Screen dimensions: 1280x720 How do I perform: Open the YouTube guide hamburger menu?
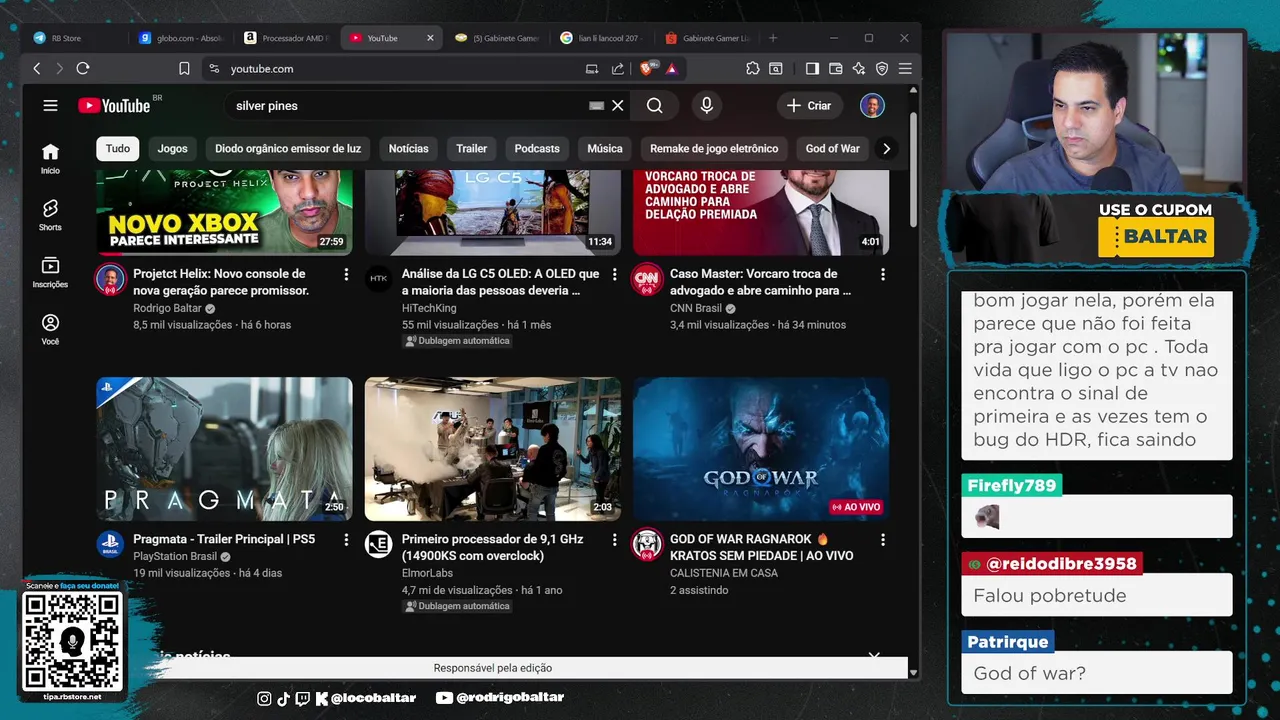pyautogui.click(x=50, y=105)
